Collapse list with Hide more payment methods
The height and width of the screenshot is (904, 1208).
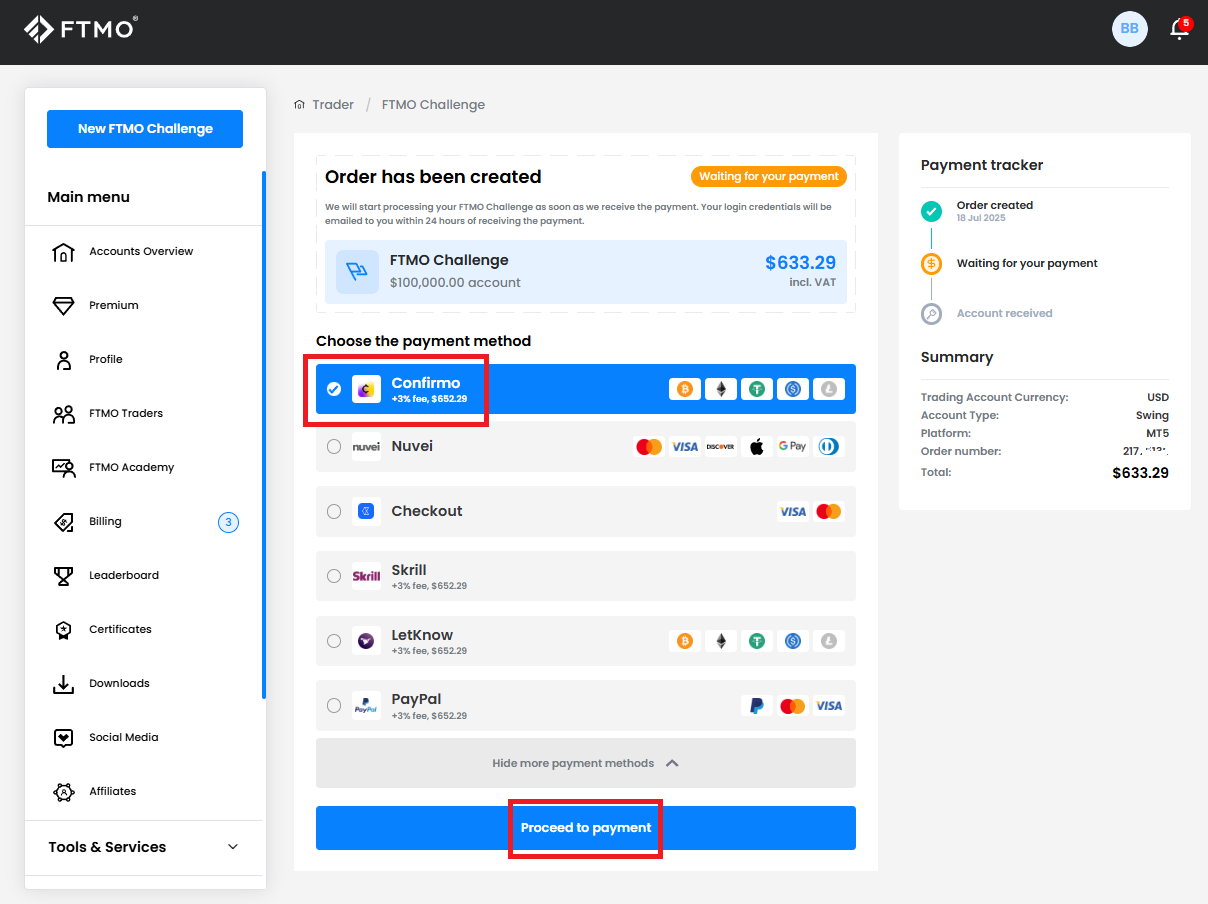[586, 763]
